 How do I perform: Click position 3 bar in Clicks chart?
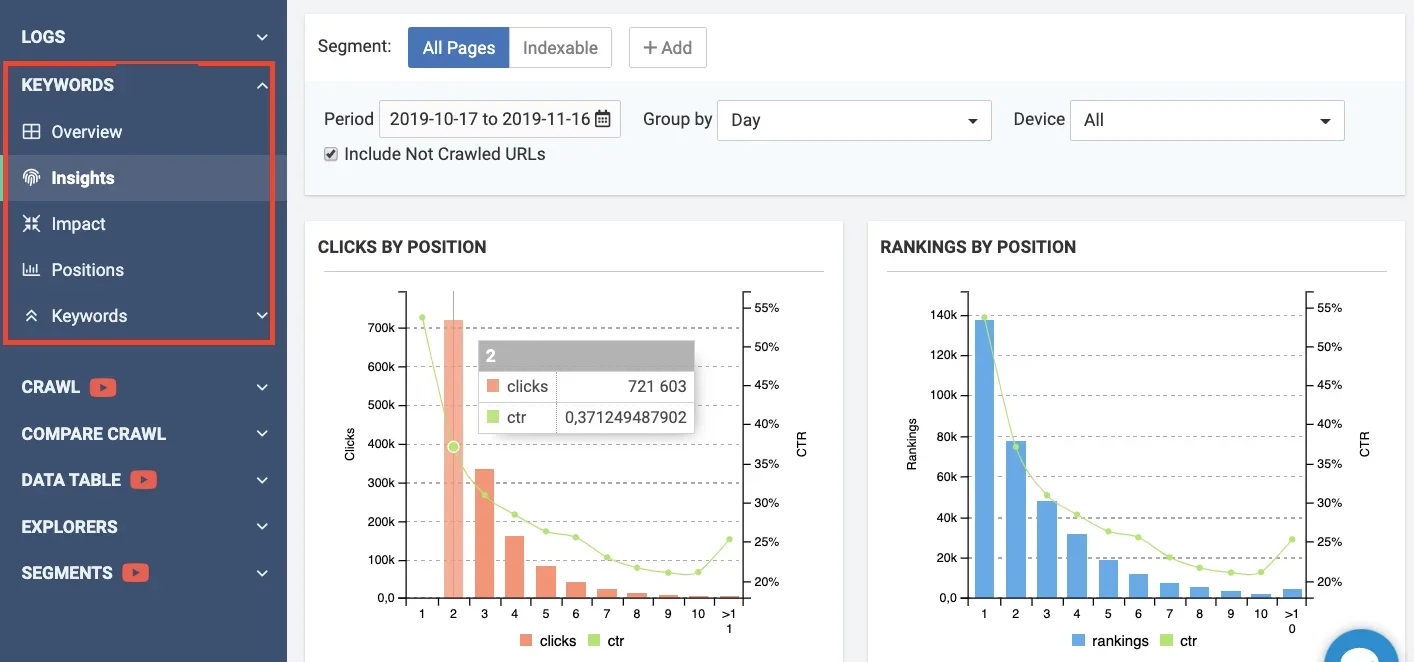[484, 533]
